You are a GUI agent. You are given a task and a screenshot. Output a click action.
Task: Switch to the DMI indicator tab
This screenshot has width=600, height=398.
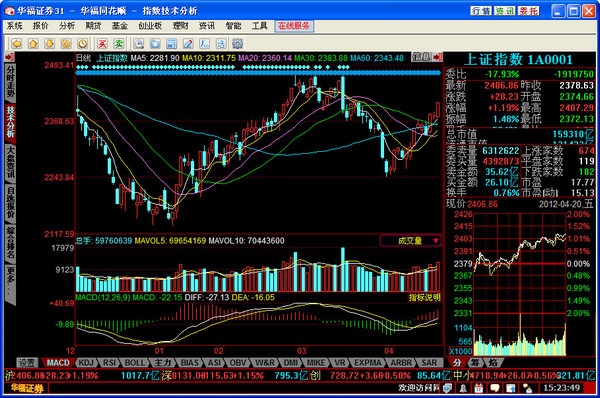[291, 362]
